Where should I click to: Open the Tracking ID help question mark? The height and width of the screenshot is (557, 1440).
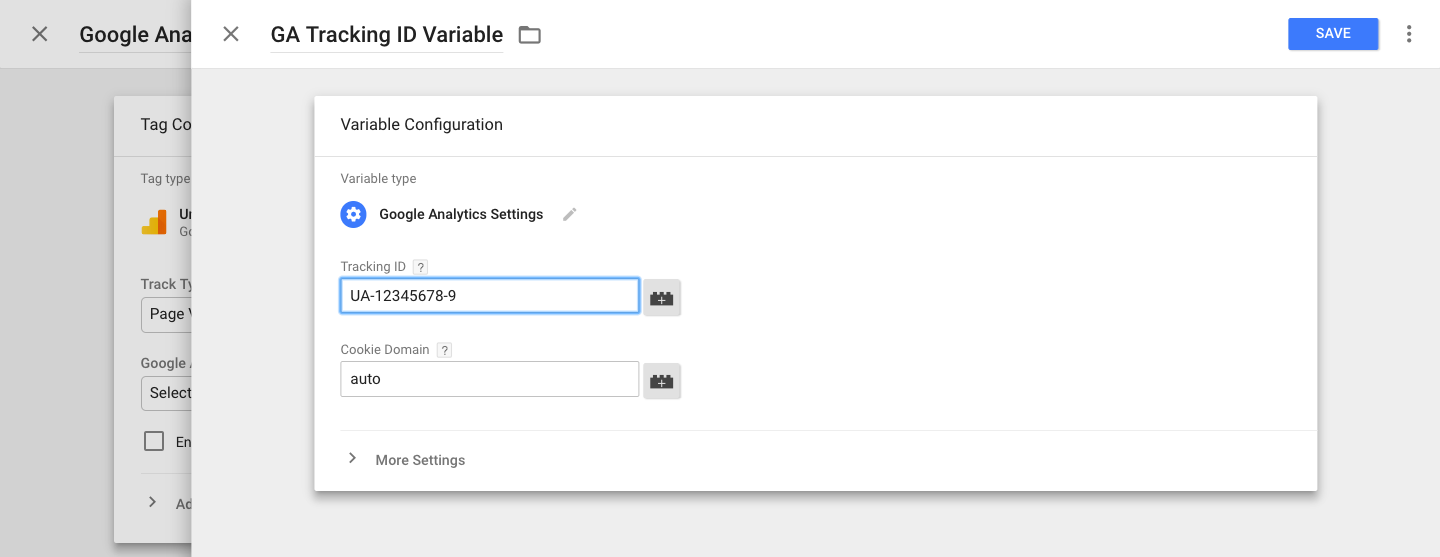coord(420,267)
